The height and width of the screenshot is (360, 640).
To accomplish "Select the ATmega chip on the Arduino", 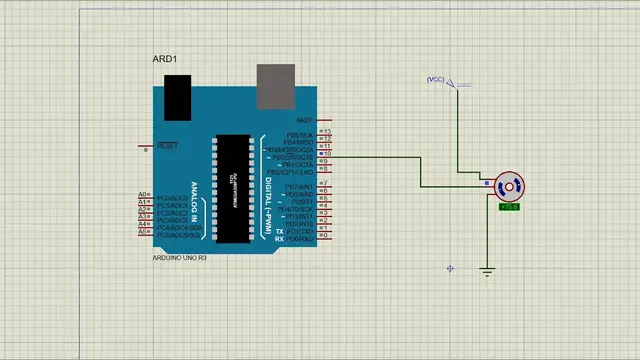I will 233,189.
